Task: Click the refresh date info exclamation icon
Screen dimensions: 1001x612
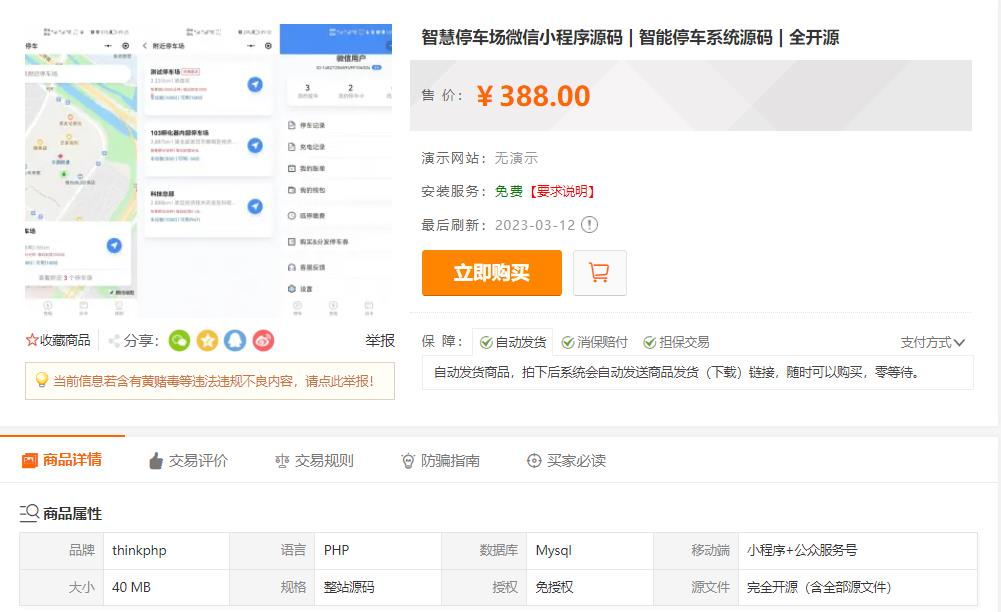Action: point(590,225)
